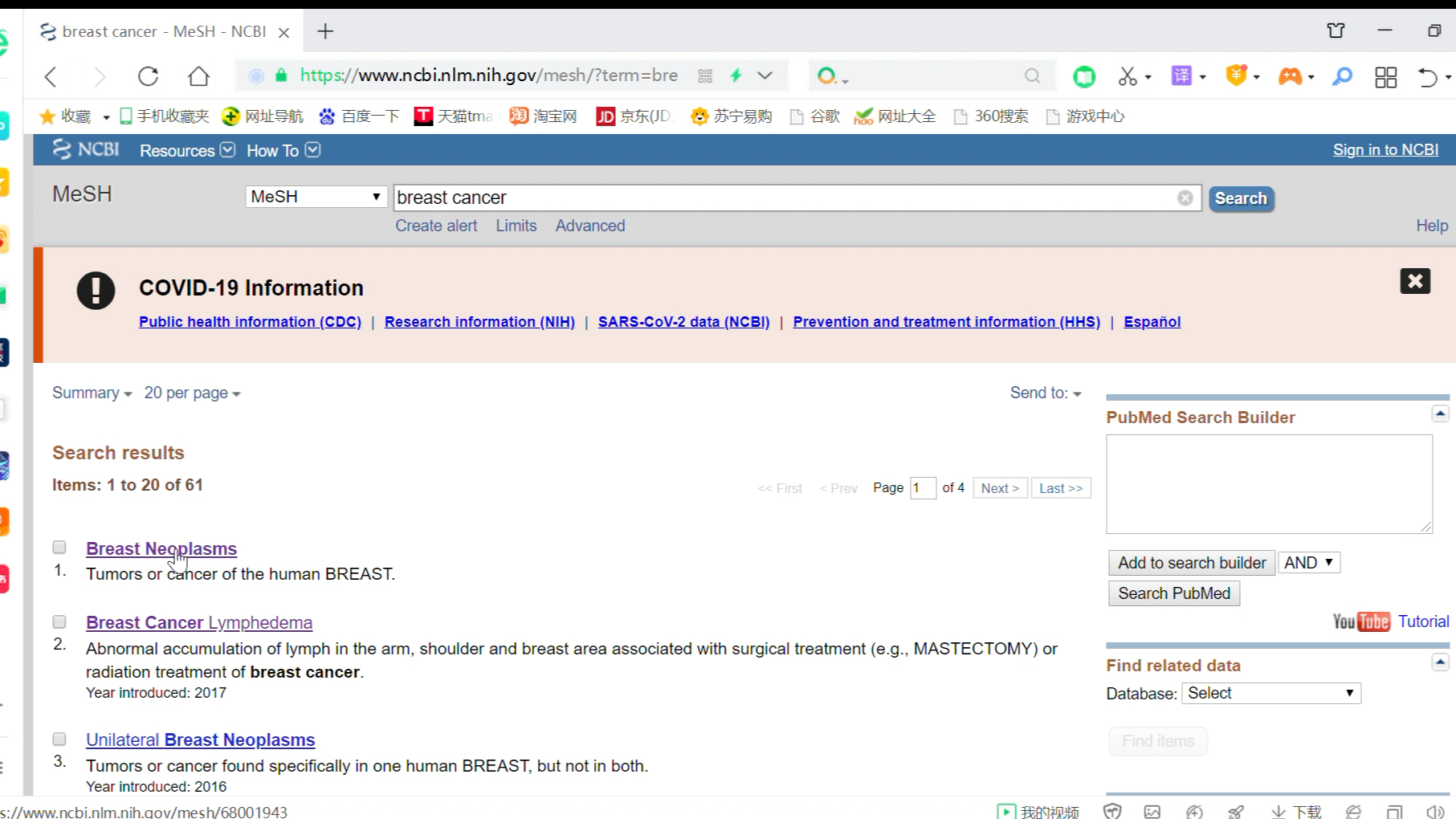Click the scissors screenshot tool icon
This screenshot has height=819, width=1456.
click(x=1128, y=76)
